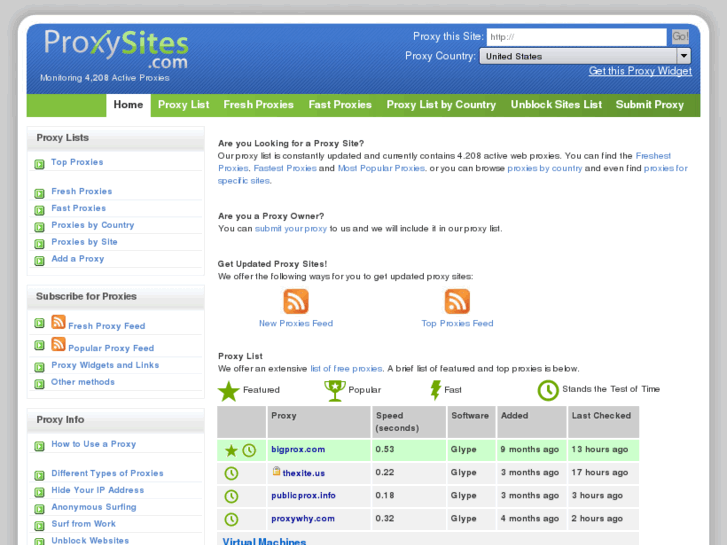Click 'Monitoring 4,208 Active Proxies' text
Screen dimensions: 727x545
pos(105,78)
